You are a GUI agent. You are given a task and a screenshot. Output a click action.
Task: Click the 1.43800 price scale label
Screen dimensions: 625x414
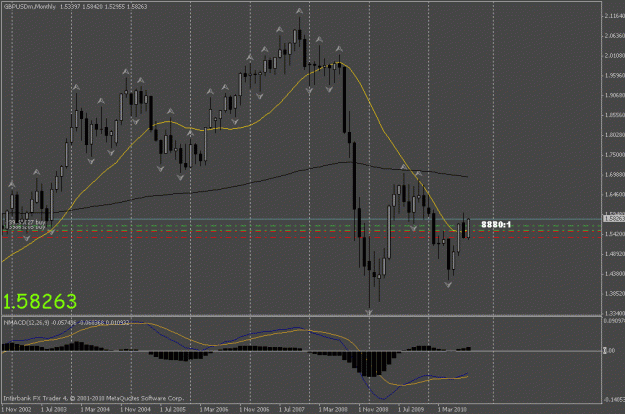click(x=615, y=274)
